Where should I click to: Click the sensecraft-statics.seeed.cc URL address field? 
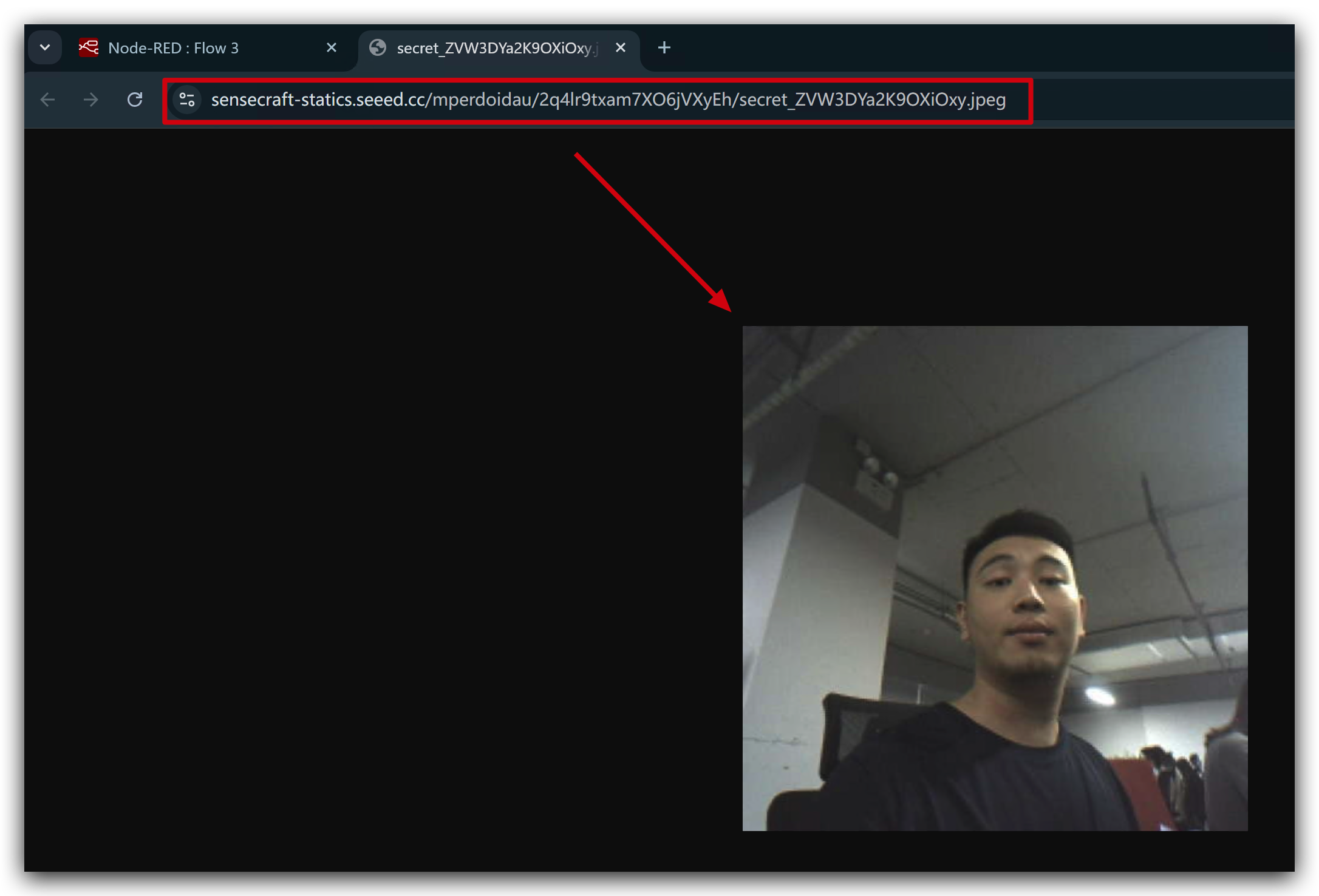pos(608,100)
